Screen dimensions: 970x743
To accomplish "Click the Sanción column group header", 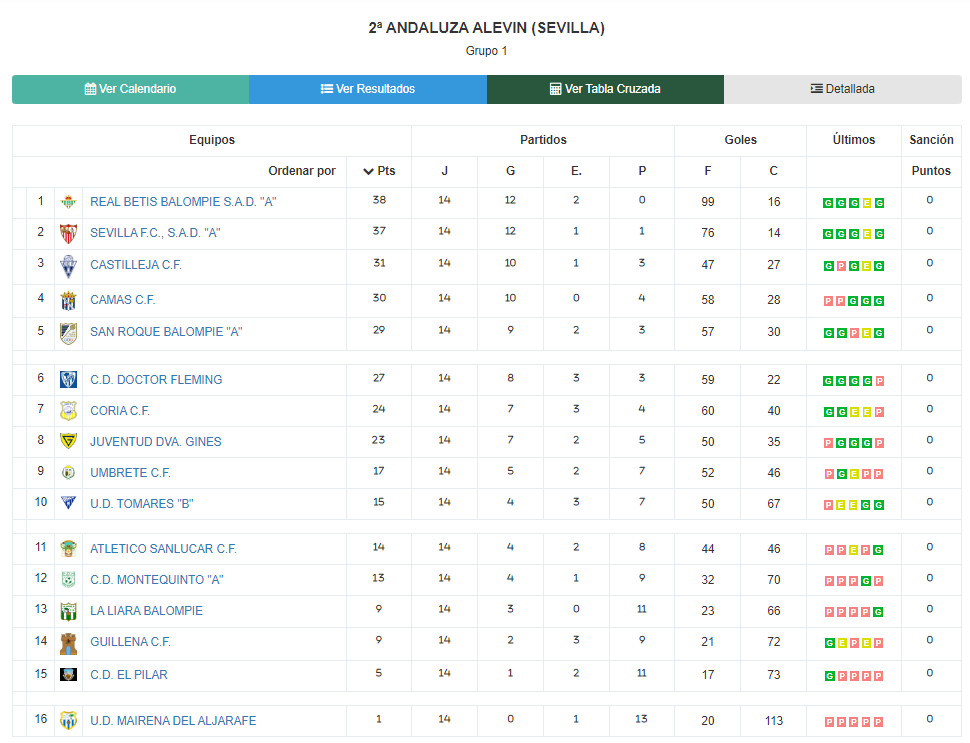I will point(931,140).
